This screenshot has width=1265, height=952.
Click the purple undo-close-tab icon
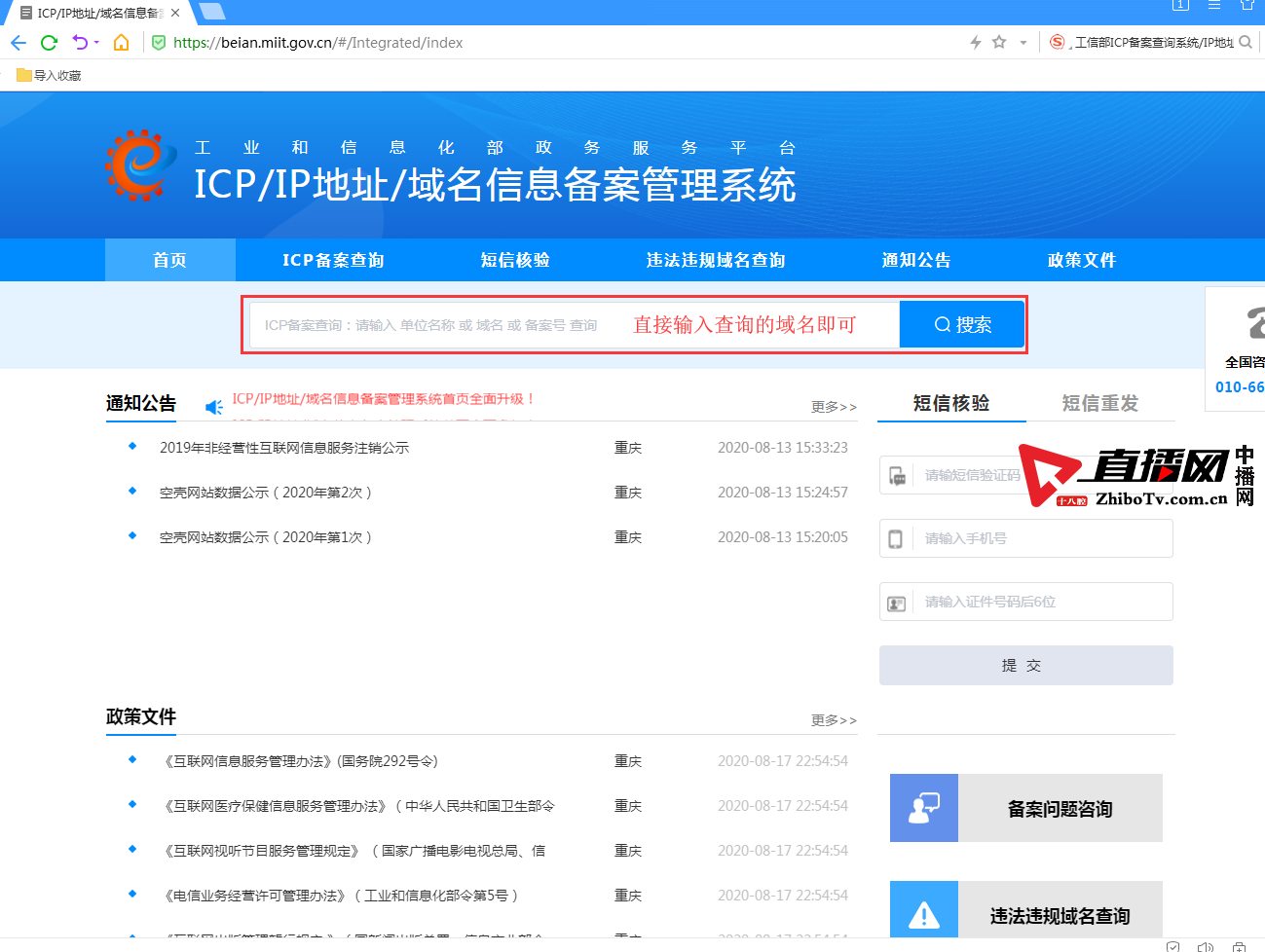tap(80, 43)
